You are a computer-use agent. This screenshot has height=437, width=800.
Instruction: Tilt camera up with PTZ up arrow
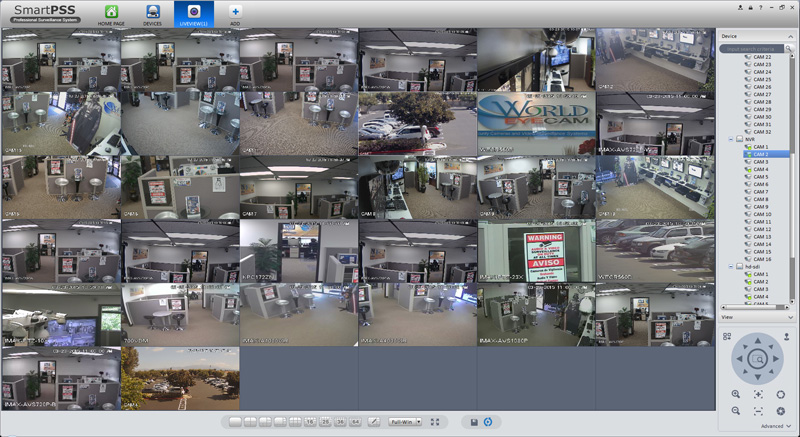(758, 341)
